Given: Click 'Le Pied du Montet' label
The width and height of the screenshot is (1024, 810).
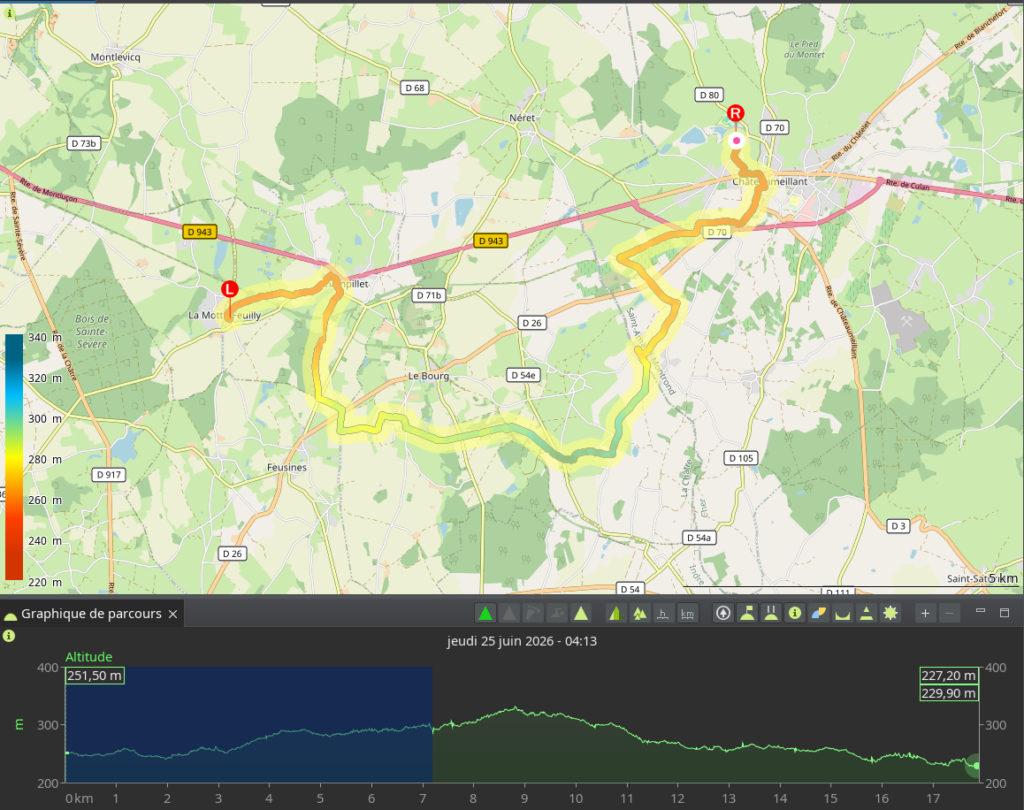Looking at the screenshot, I should [804, 49].
